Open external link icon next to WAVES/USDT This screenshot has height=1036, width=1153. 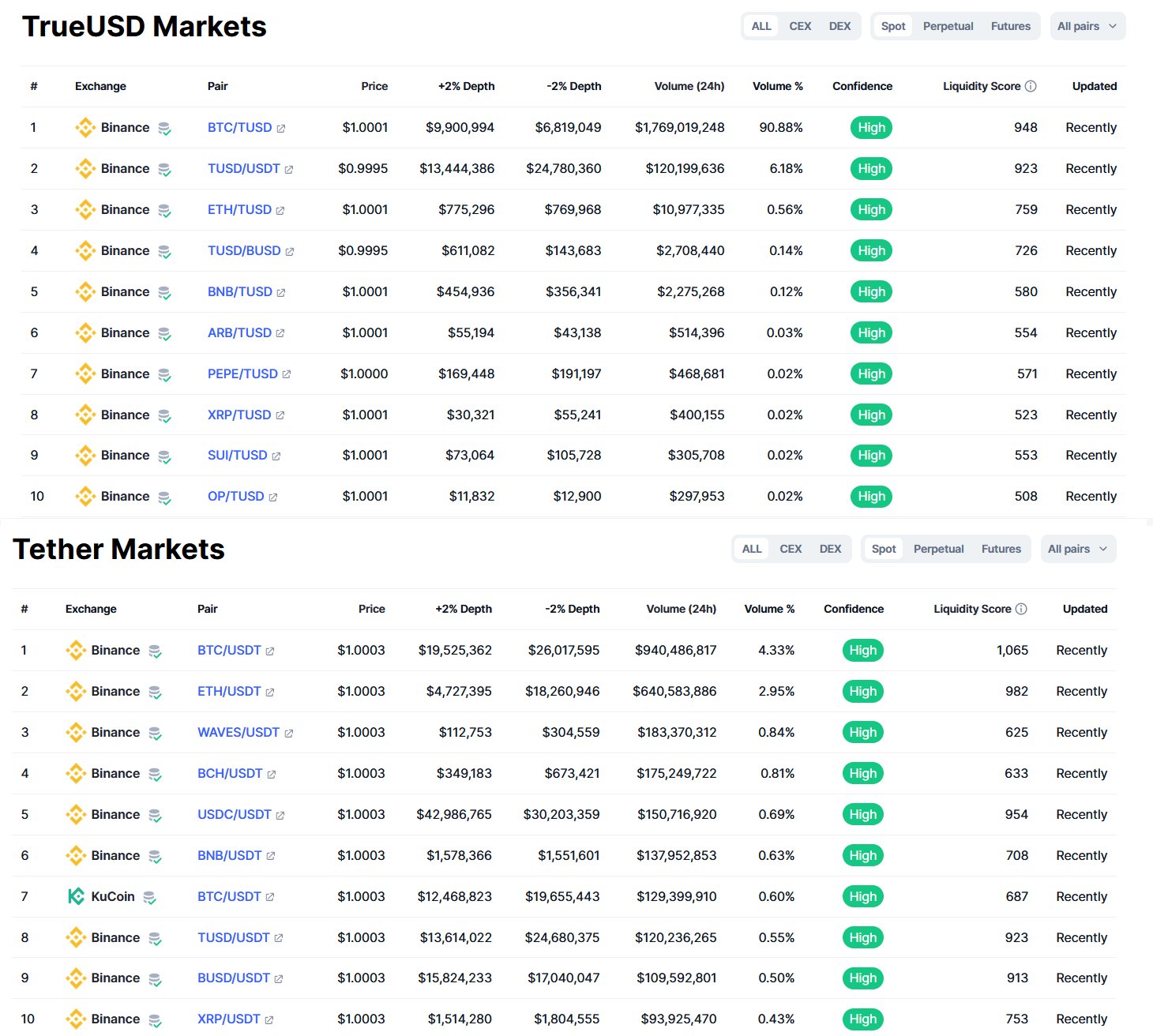(289, 734)
